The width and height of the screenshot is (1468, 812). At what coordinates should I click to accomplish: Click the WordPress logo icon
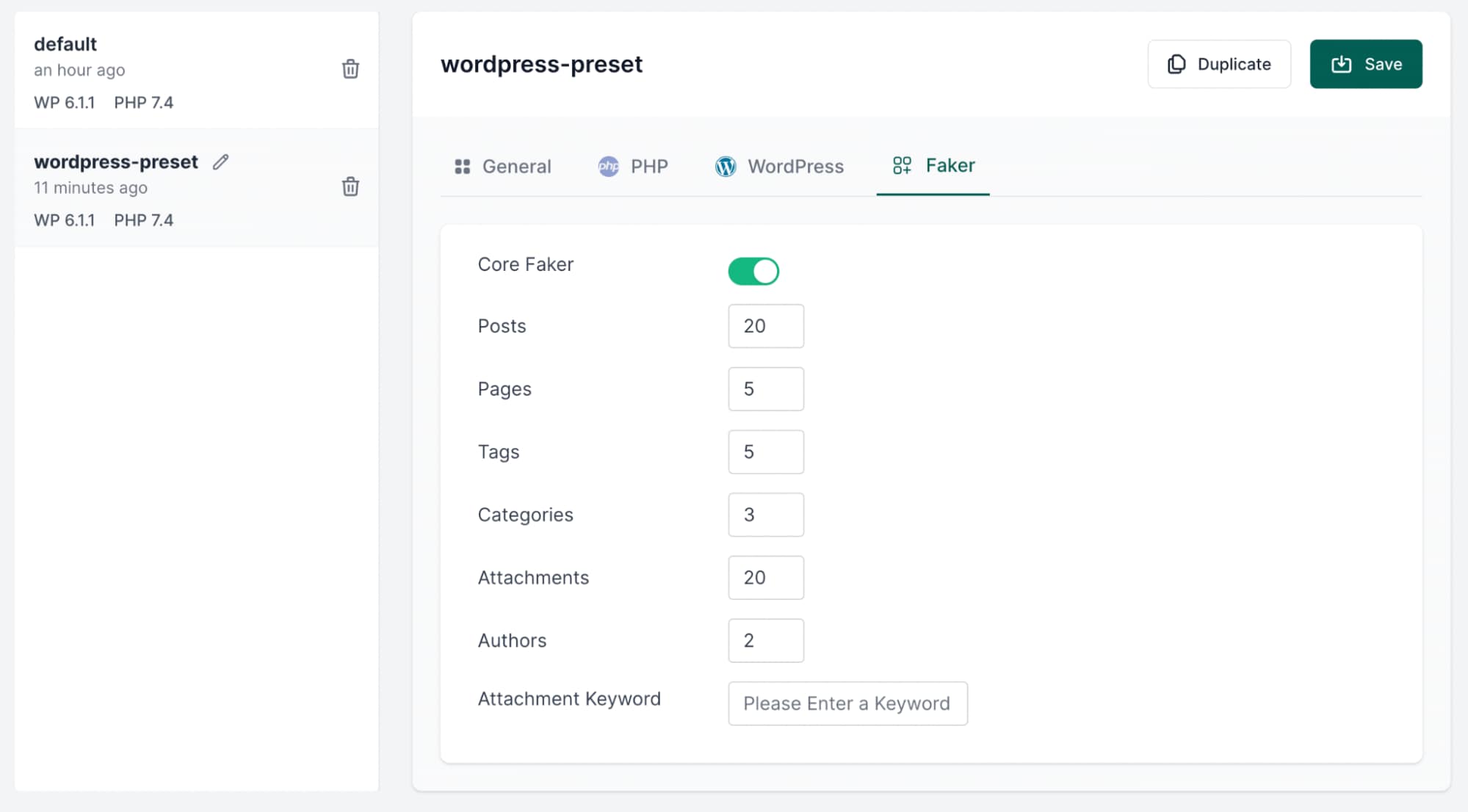[725, 167]
